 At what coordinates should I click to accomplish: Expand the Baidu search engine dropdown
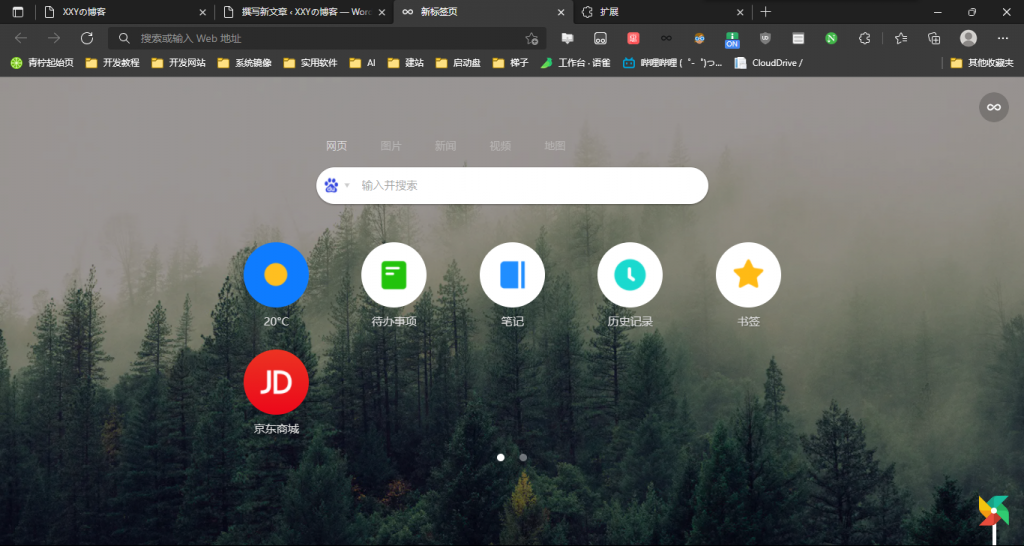pos(337,185)
